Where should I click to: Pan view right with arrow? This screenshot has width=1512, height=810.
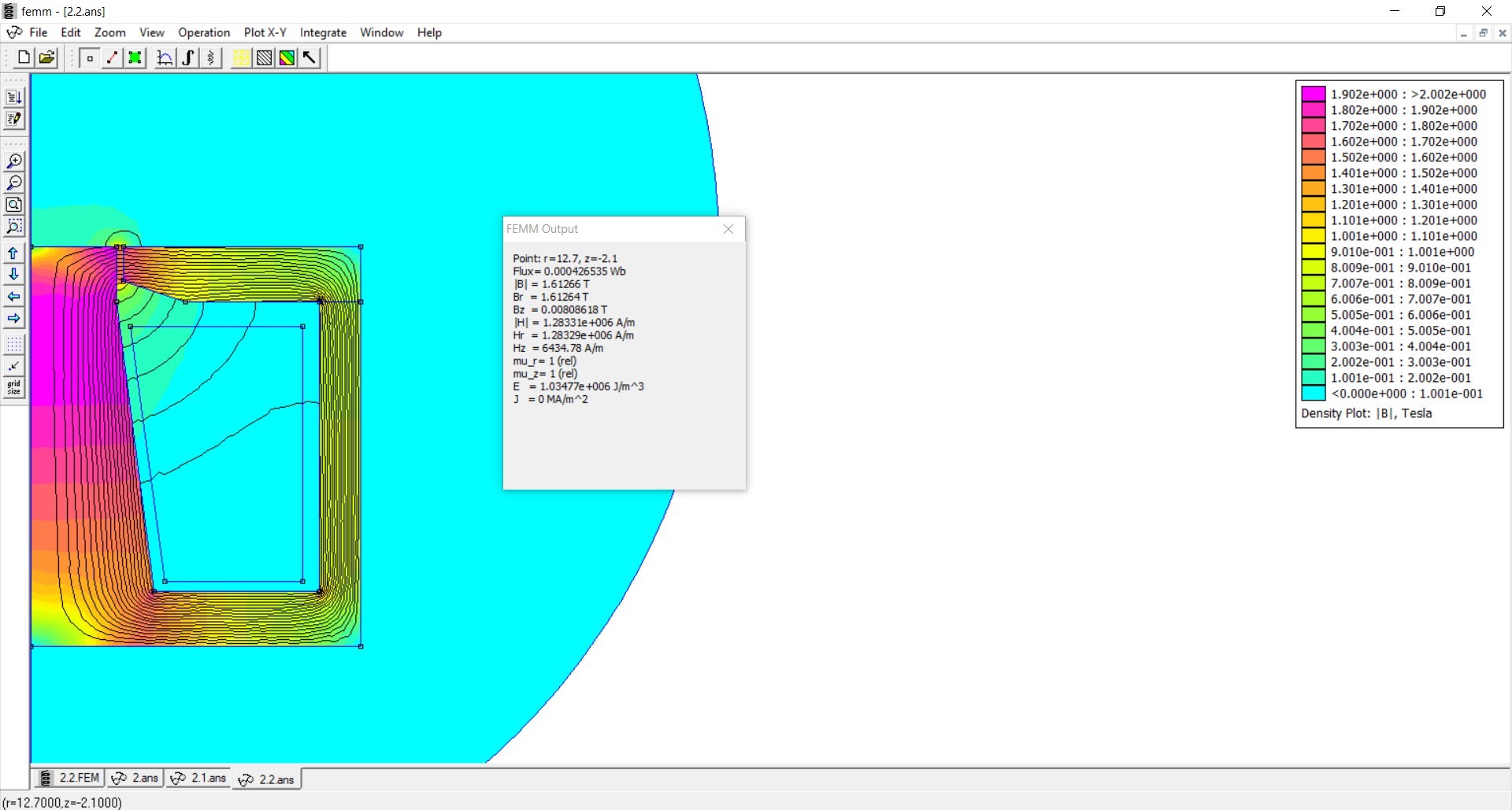pos(14,319)
